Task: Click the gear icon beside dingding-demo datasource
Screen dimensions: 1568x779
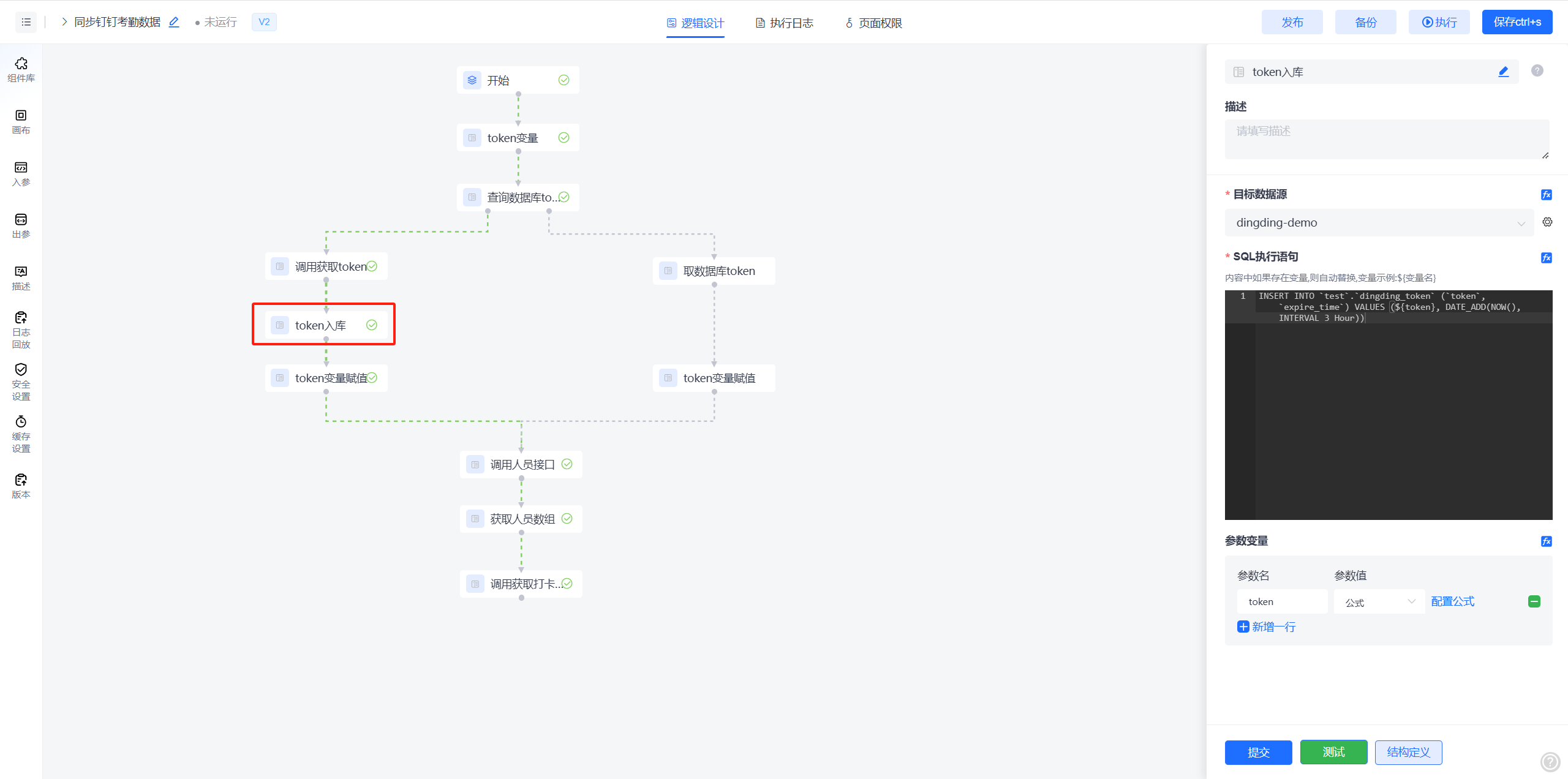Action: point(1547,222)
